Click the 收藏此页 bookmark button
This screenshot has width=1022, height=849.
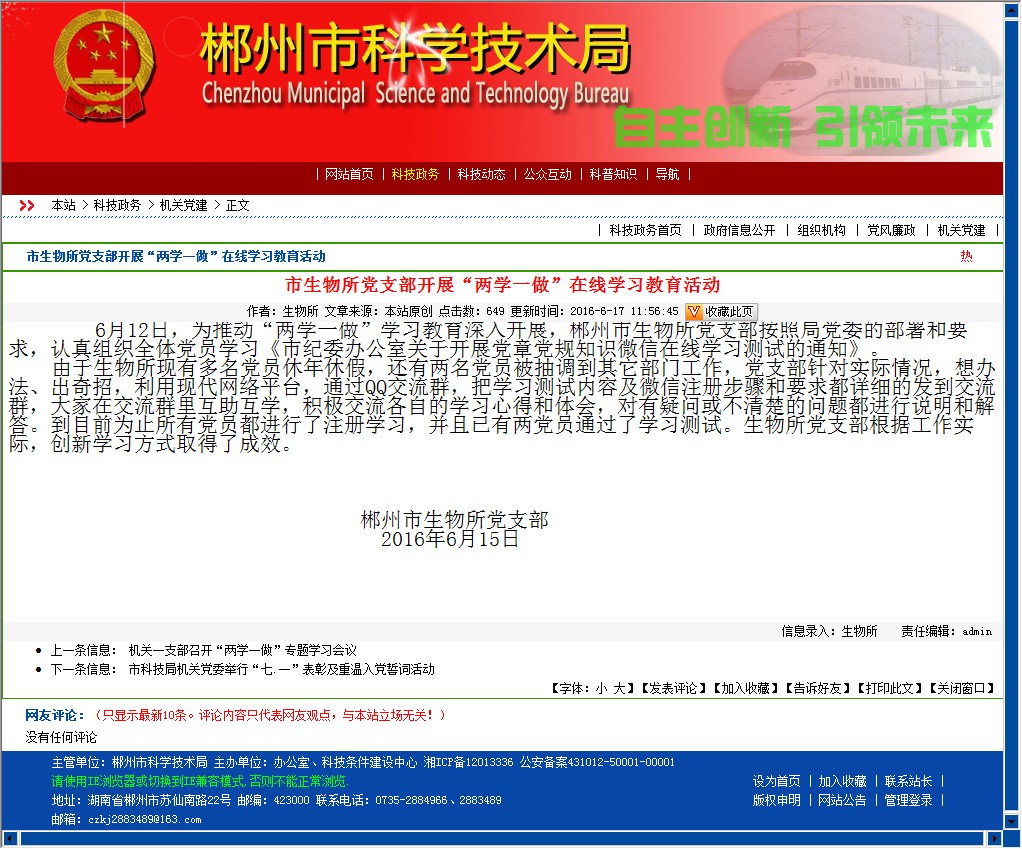click(x=721, y=312)
